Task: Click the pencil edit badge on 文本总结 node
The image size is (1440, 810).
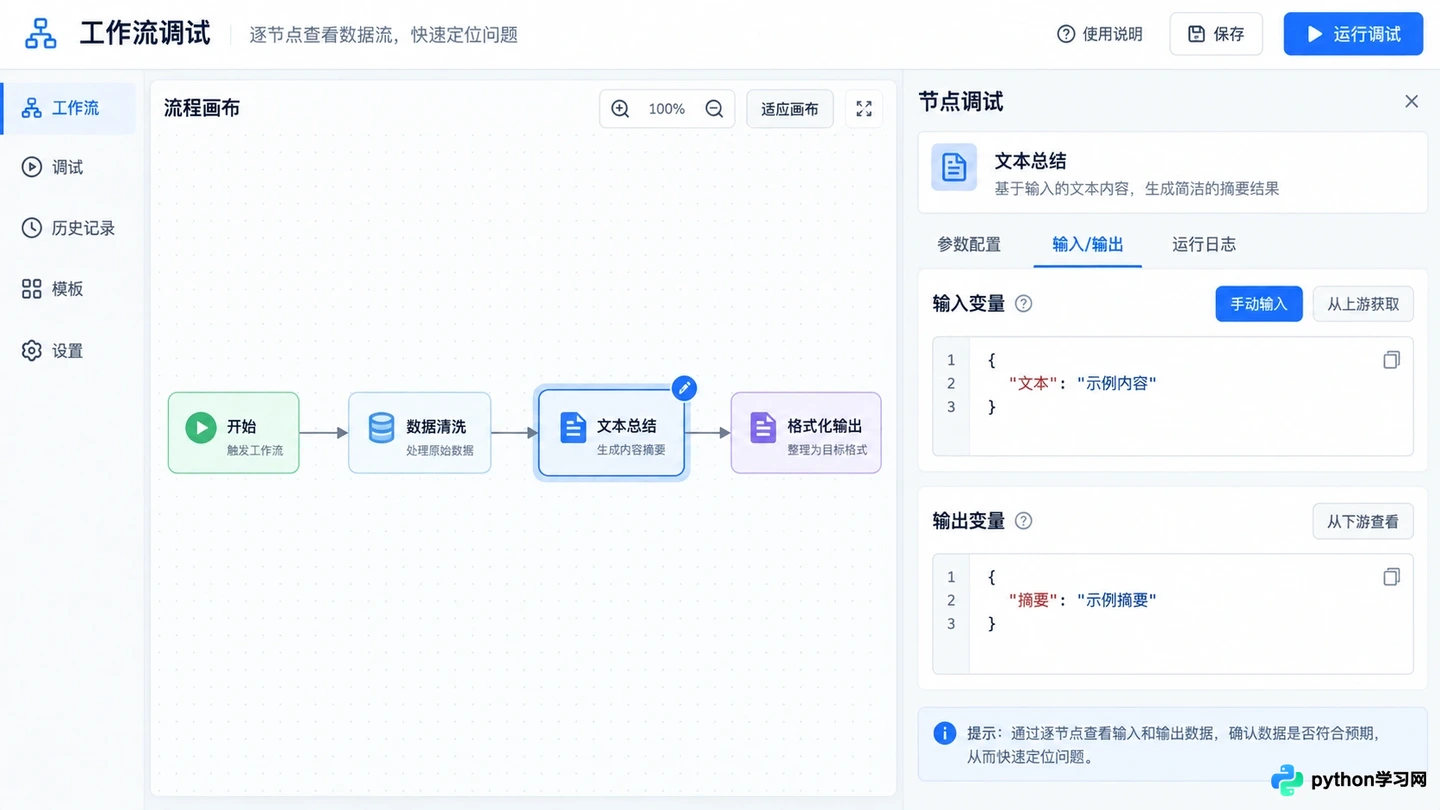Action: (684, 388)
